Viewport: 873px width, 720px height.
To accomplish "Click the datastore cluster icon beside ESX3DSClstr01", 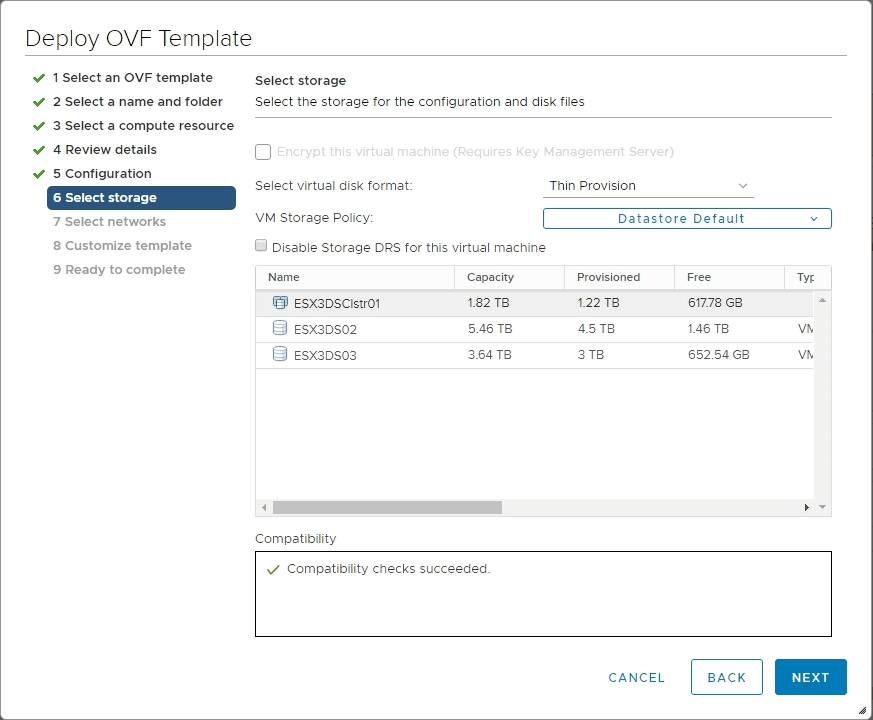I will coord(281,301).
